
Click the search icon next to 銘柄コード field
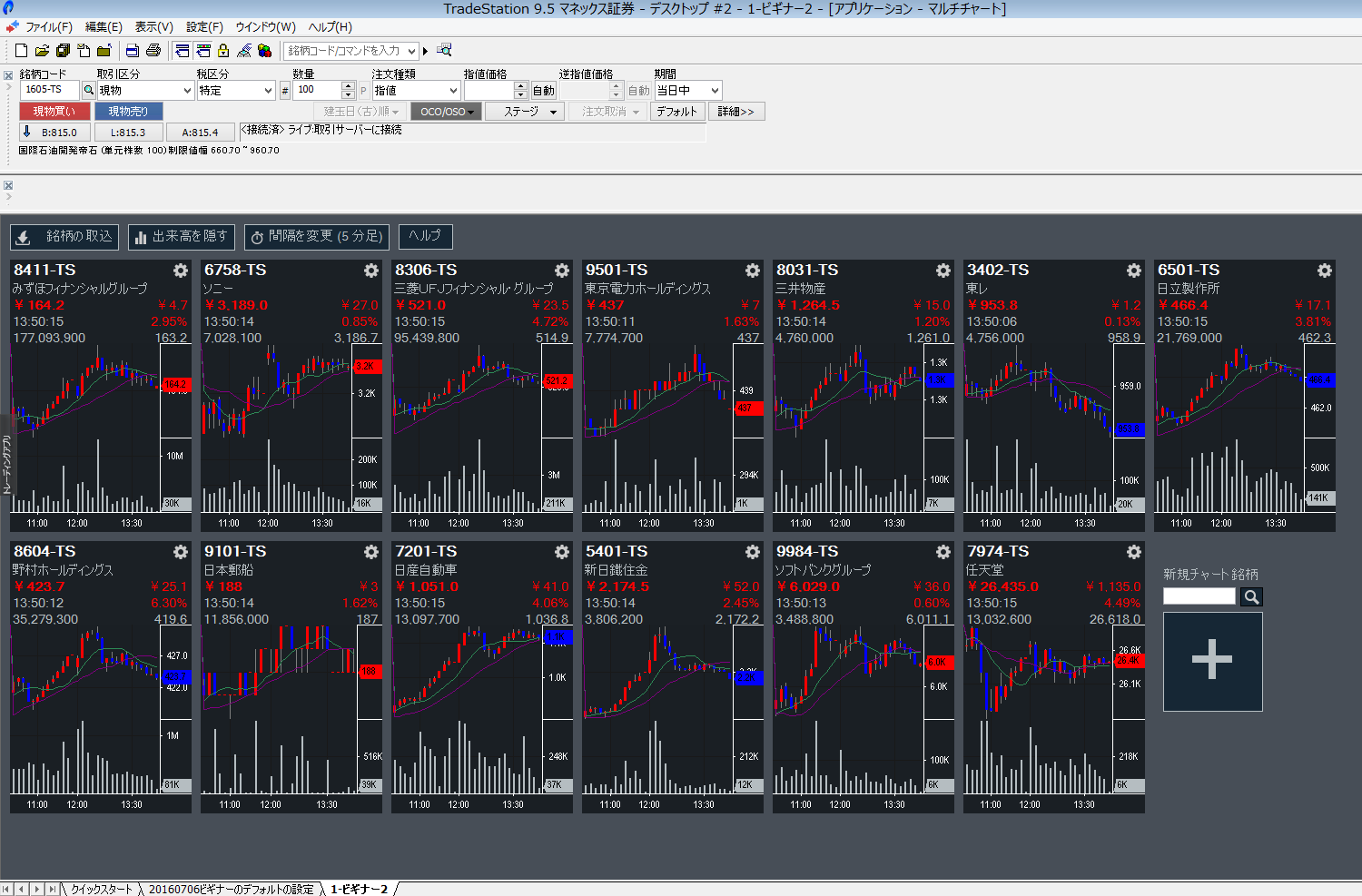(x=88, y=90)
